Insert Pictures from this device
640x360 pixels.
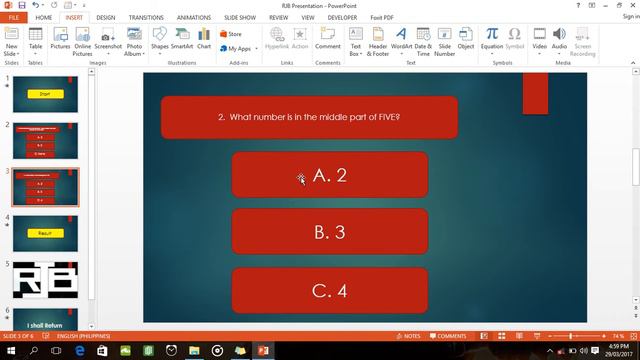click(x=60, y=39)
